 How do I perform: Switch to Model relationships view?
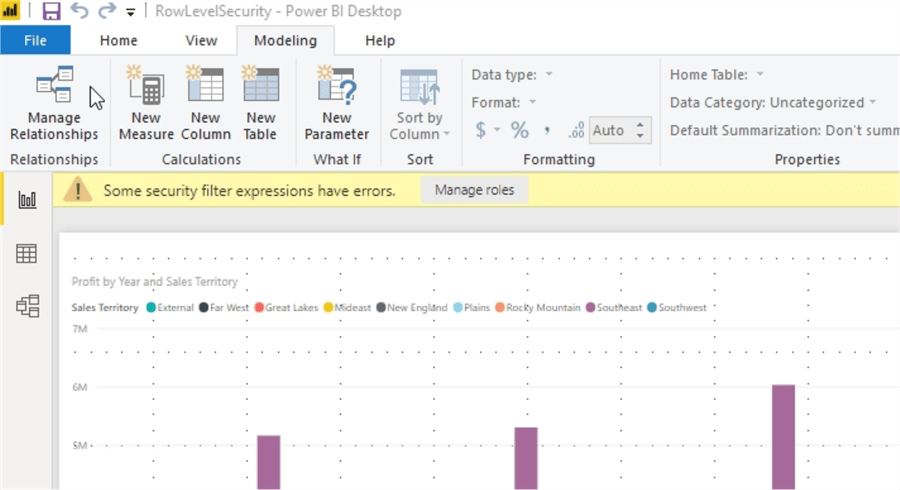[x=27, y=306]
